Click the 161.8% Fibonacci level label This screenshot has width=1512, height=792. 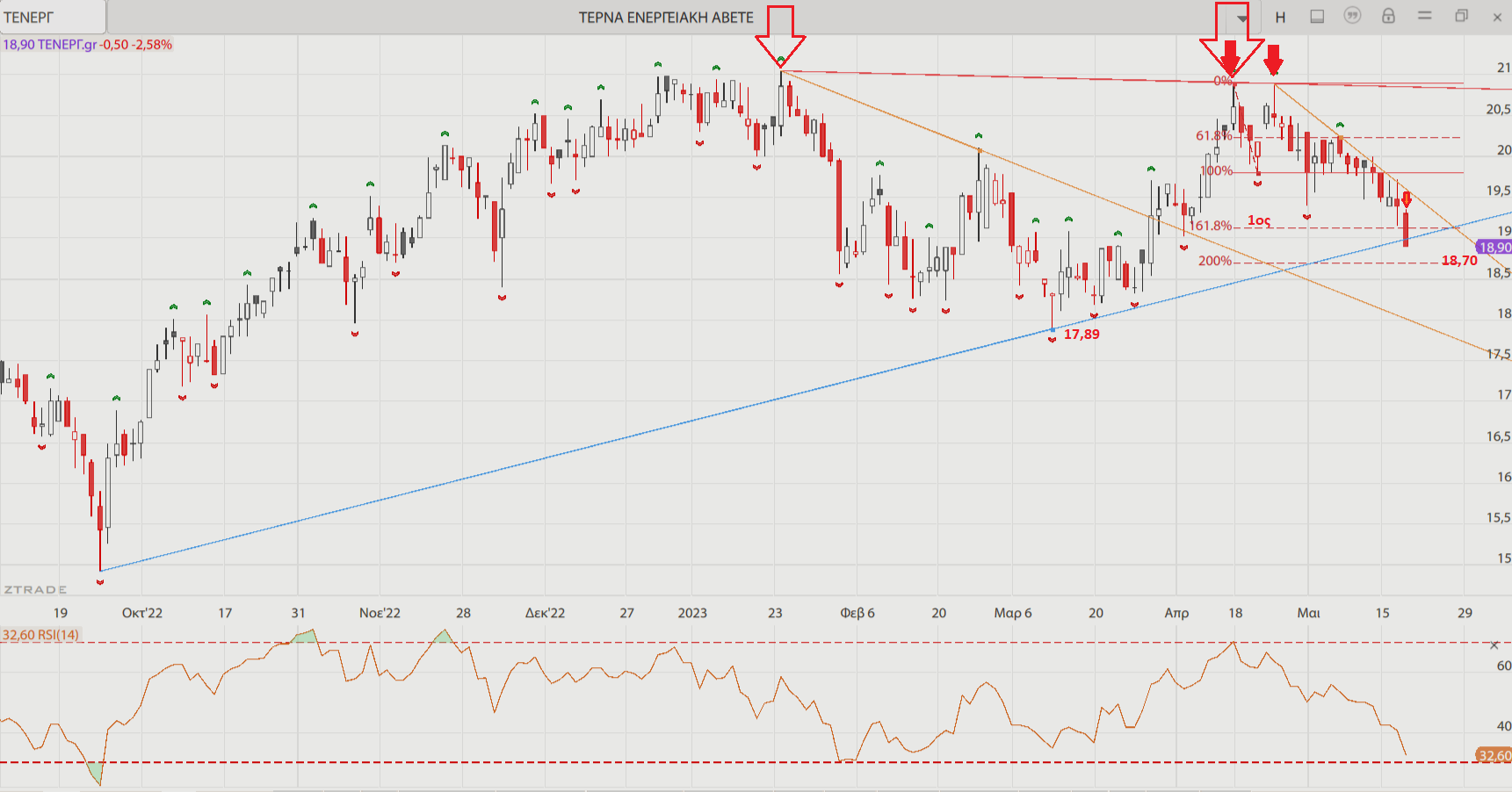[1212, 226]
